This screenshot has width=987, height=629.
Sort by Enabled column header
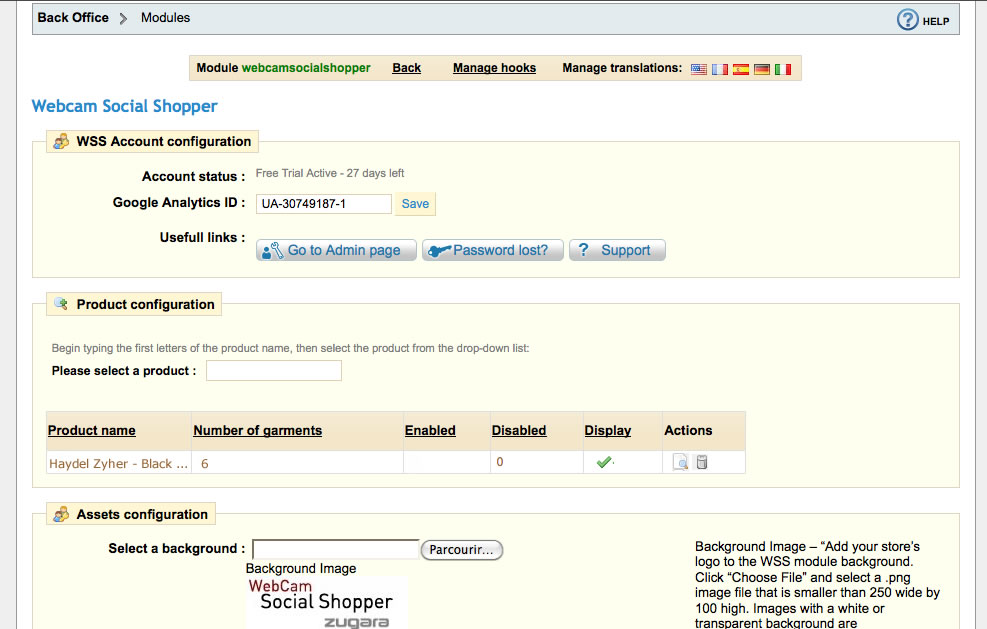click(430, 431)
